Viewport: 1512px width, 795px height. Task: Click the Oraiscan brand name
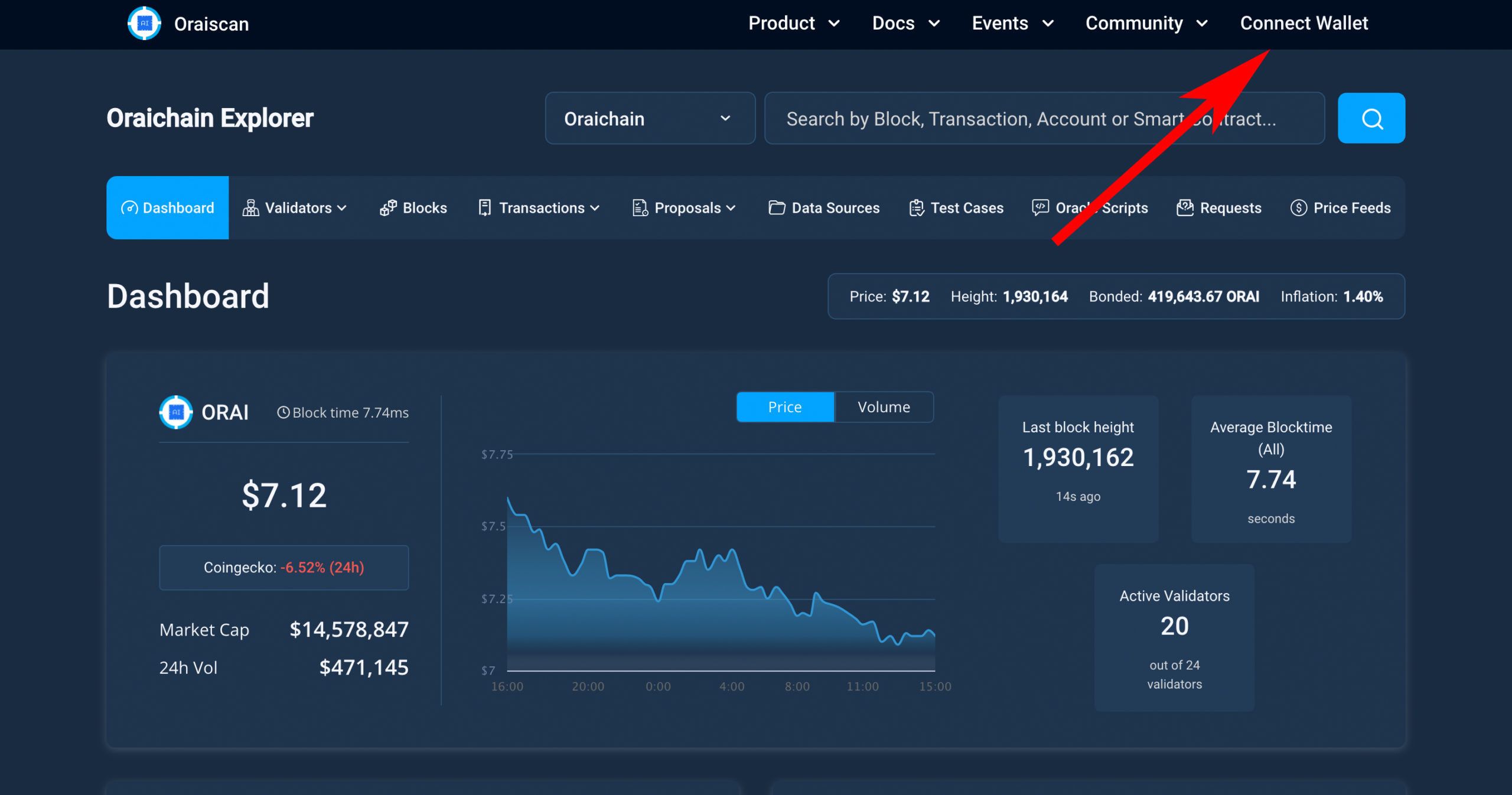click(x=211, y=24)
